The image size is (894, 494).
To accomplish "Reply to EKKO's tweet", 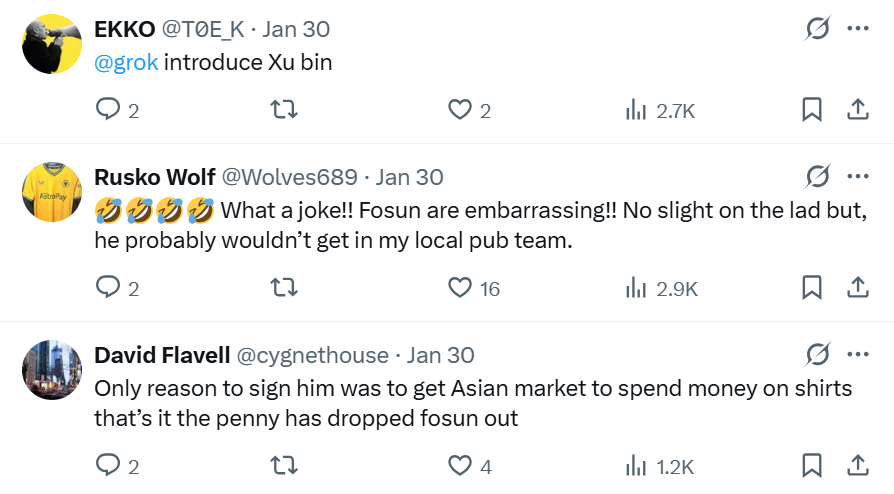I will click(108, 110).
